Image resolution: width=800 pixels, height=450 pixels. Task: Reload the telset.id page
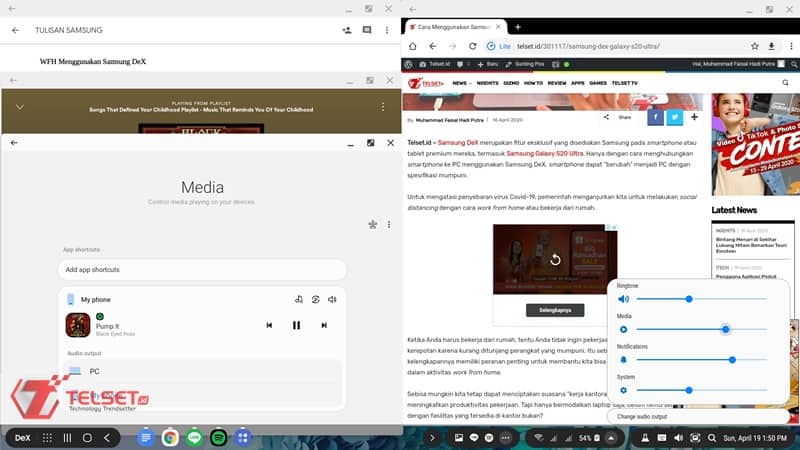(471, 46)
